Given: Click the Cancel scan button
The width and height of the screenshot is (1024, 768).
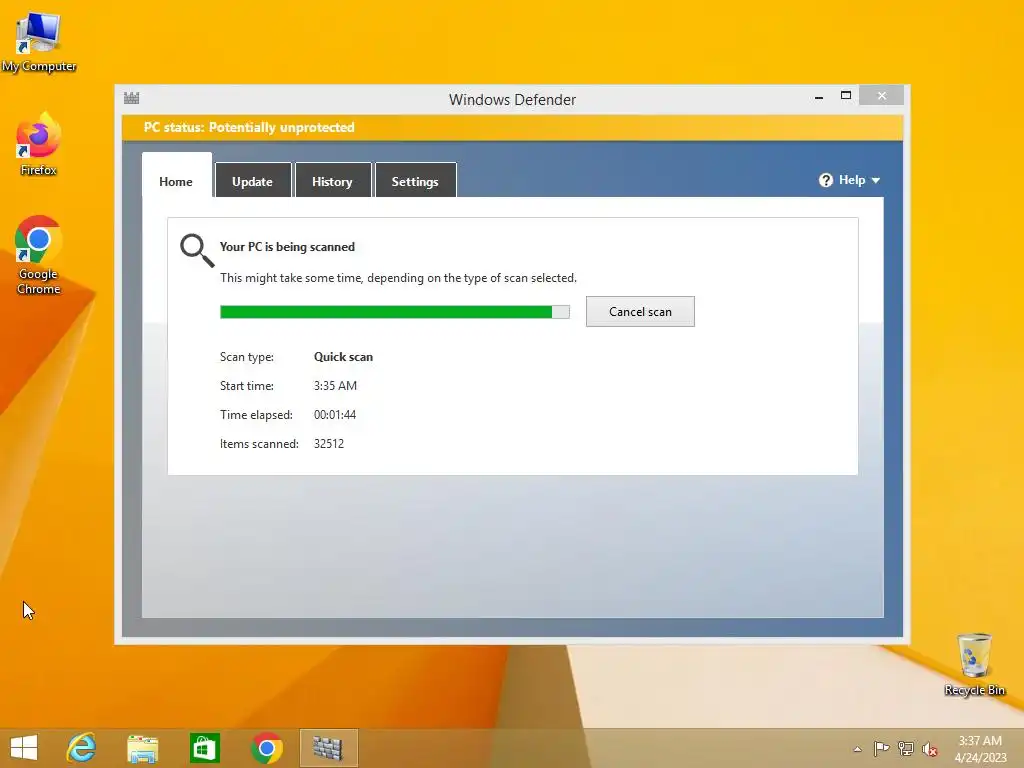Looking at the screenshot, I should point(640,312).
